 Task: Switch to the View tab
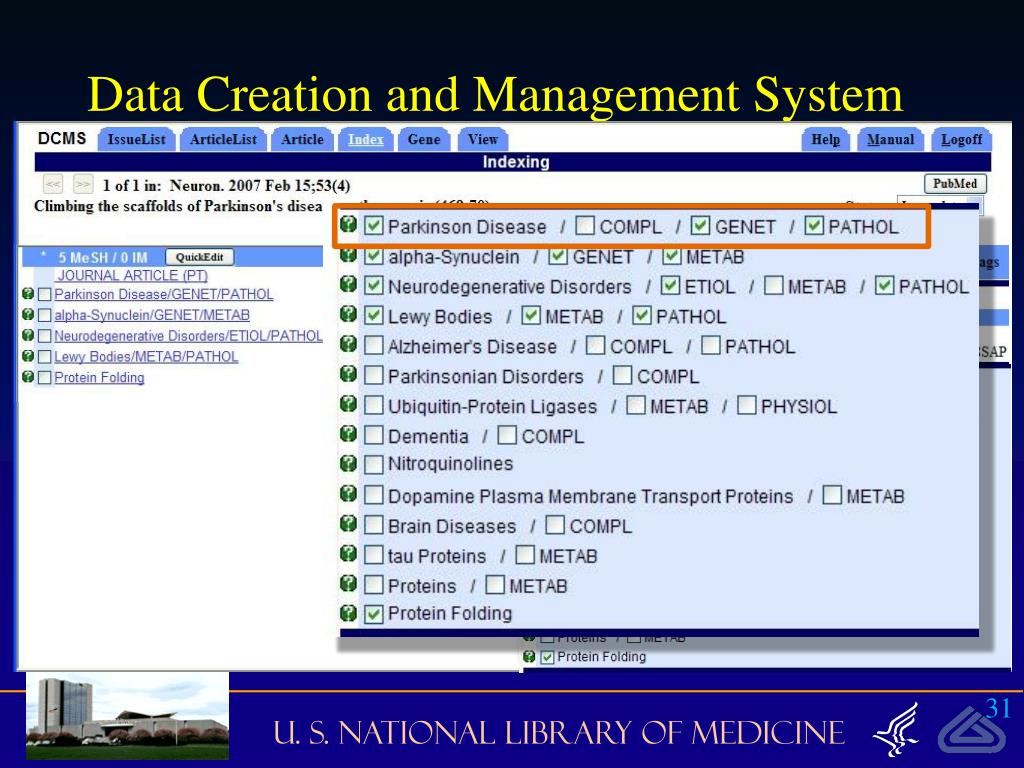click(x=483, y=139)
